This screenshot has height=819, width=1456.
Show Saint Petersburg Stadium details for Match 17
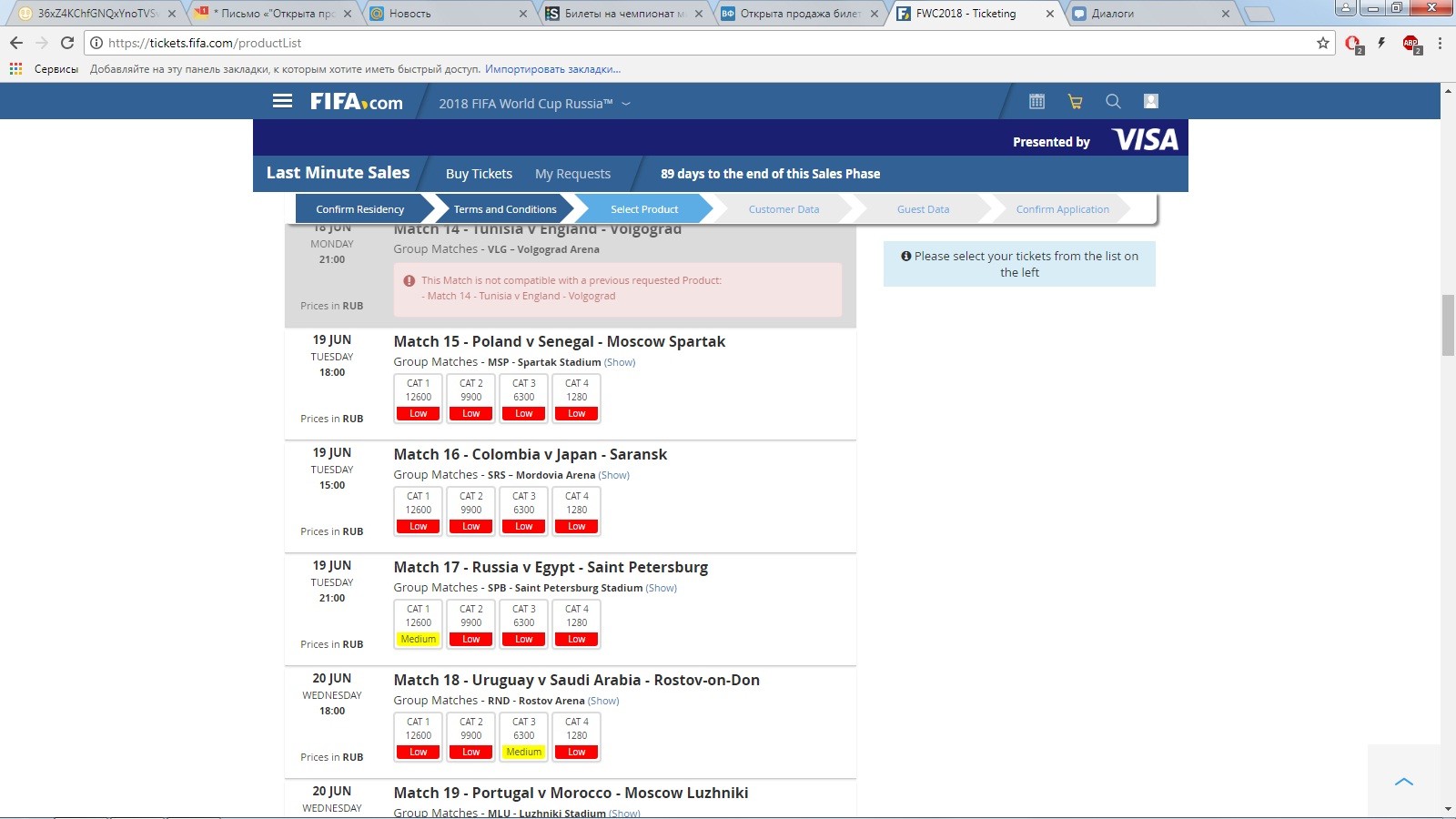click(662, 588)
